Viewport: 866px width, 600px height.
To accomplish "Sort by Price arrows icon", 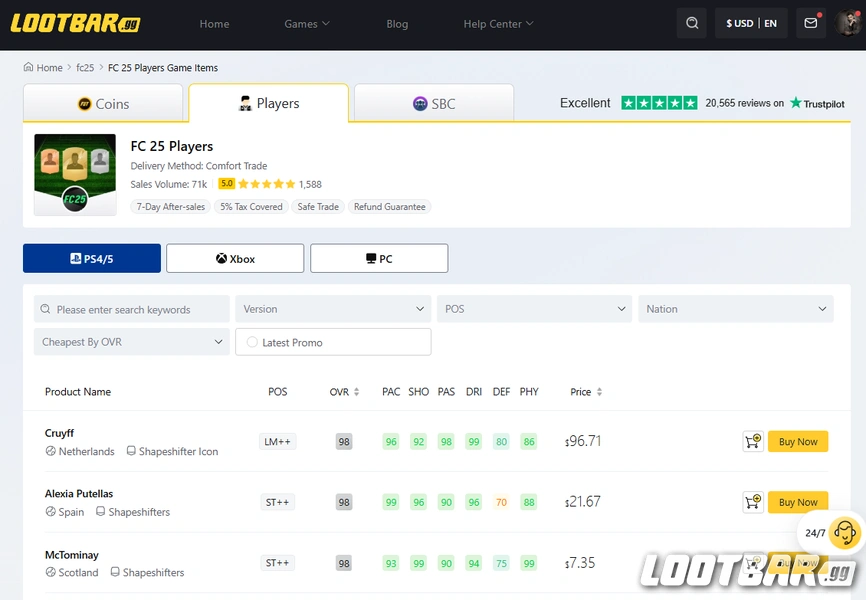I will pos(599,392).
